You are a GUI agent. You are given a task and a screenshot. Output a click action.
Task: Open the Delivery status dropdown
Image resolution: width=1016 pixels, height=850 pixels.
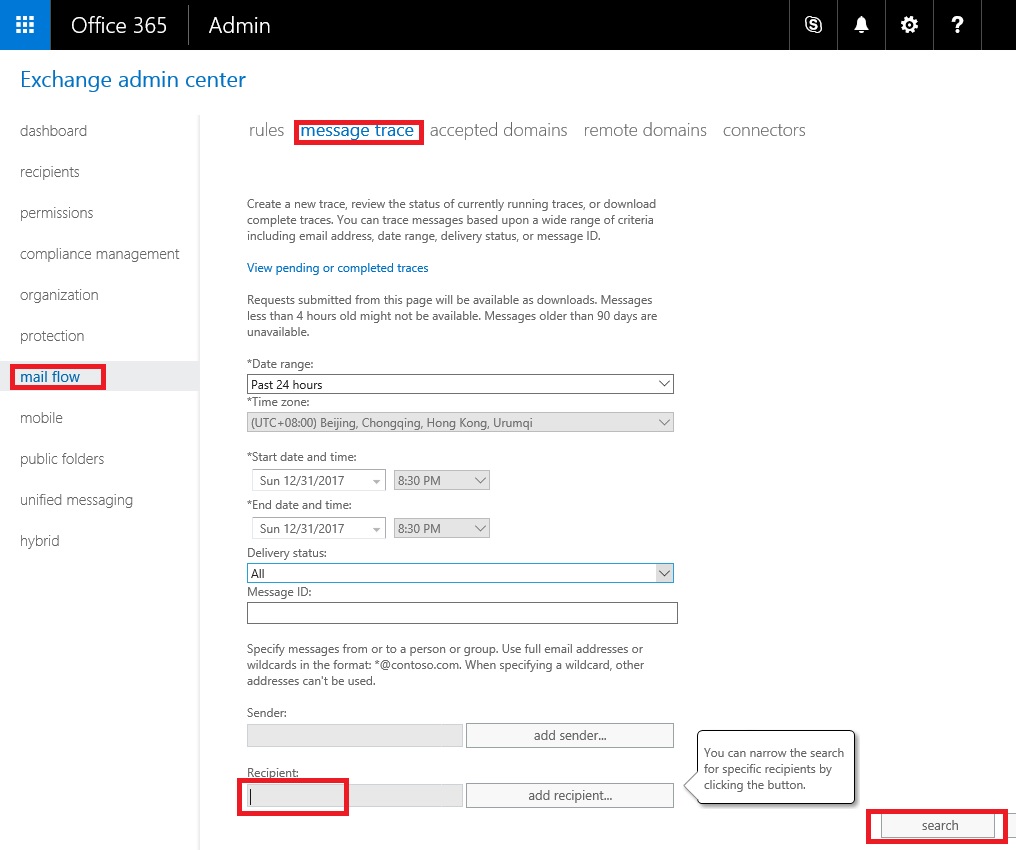(663, 572)
